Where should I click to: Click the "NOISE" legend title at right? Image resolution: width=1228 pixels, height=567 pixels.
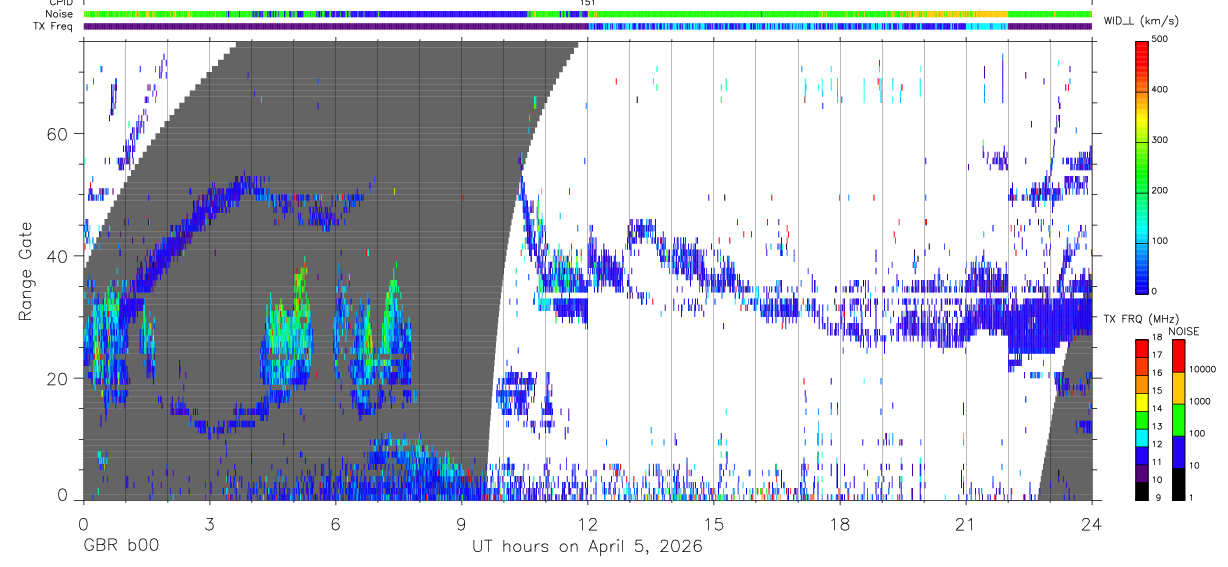click(x=1183, y=331)
